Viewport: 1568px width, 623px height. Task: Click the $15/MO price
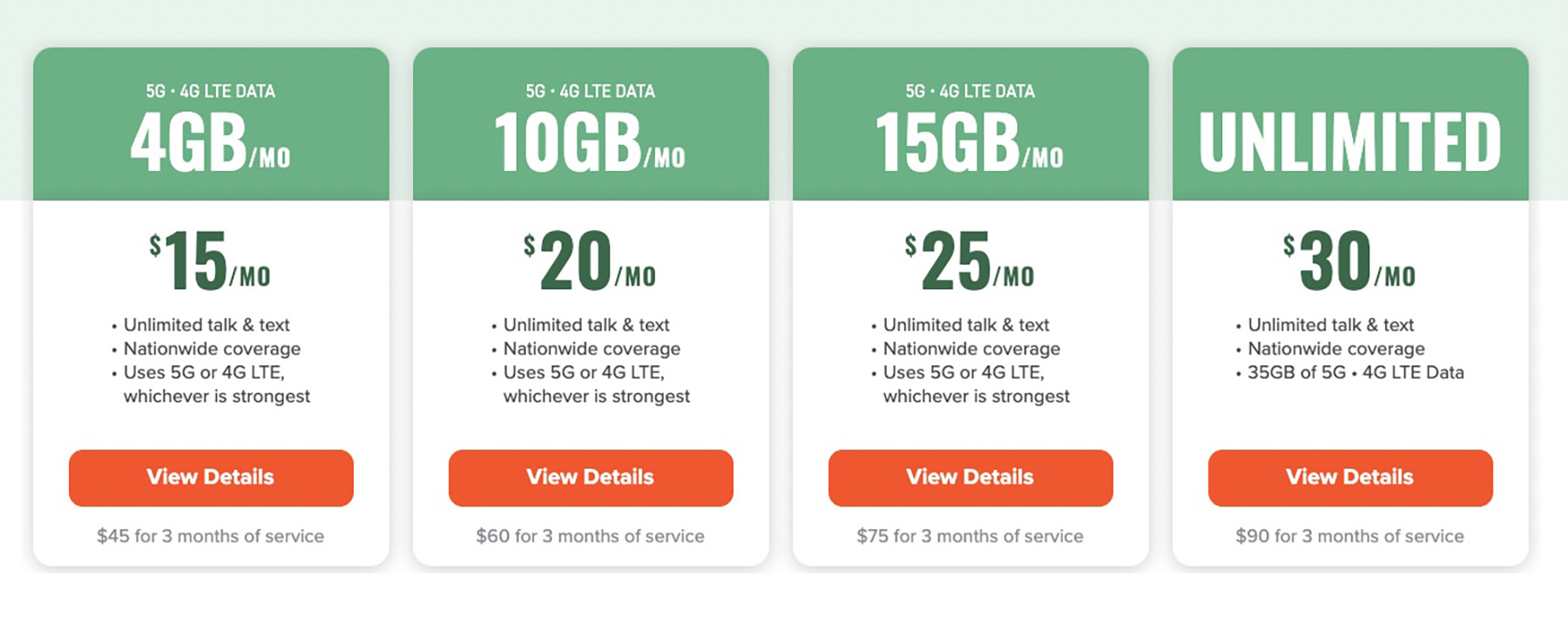pos(210,261)
